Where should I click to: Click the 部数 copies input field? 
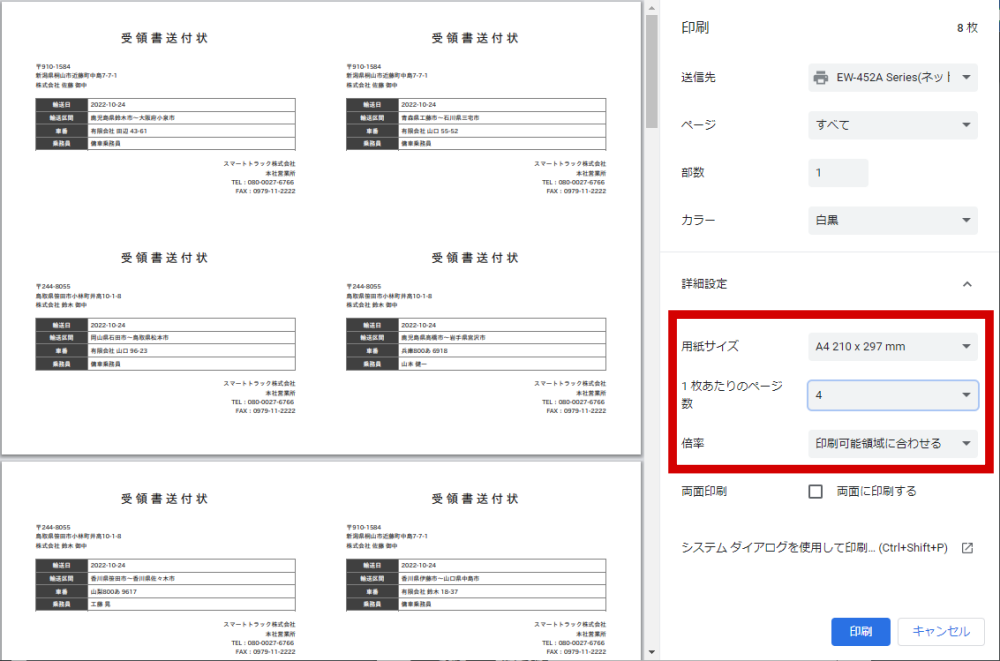pyautogui.click(x=838, y=173)
